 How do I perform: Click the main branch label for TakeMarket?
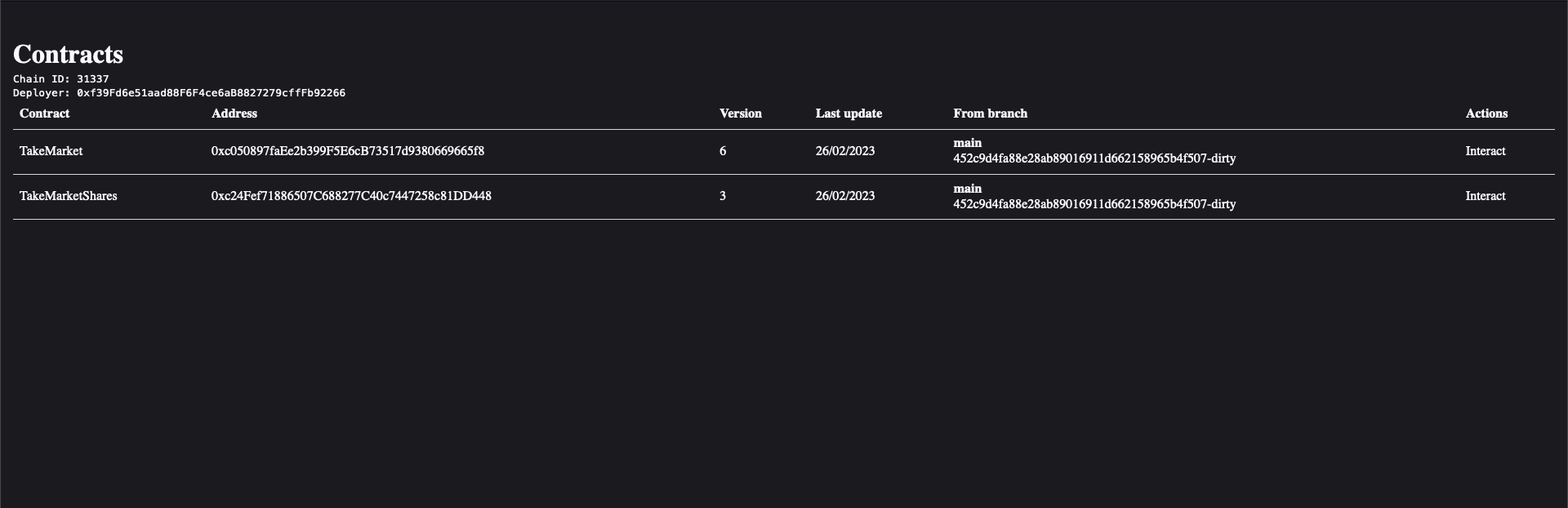967,143
